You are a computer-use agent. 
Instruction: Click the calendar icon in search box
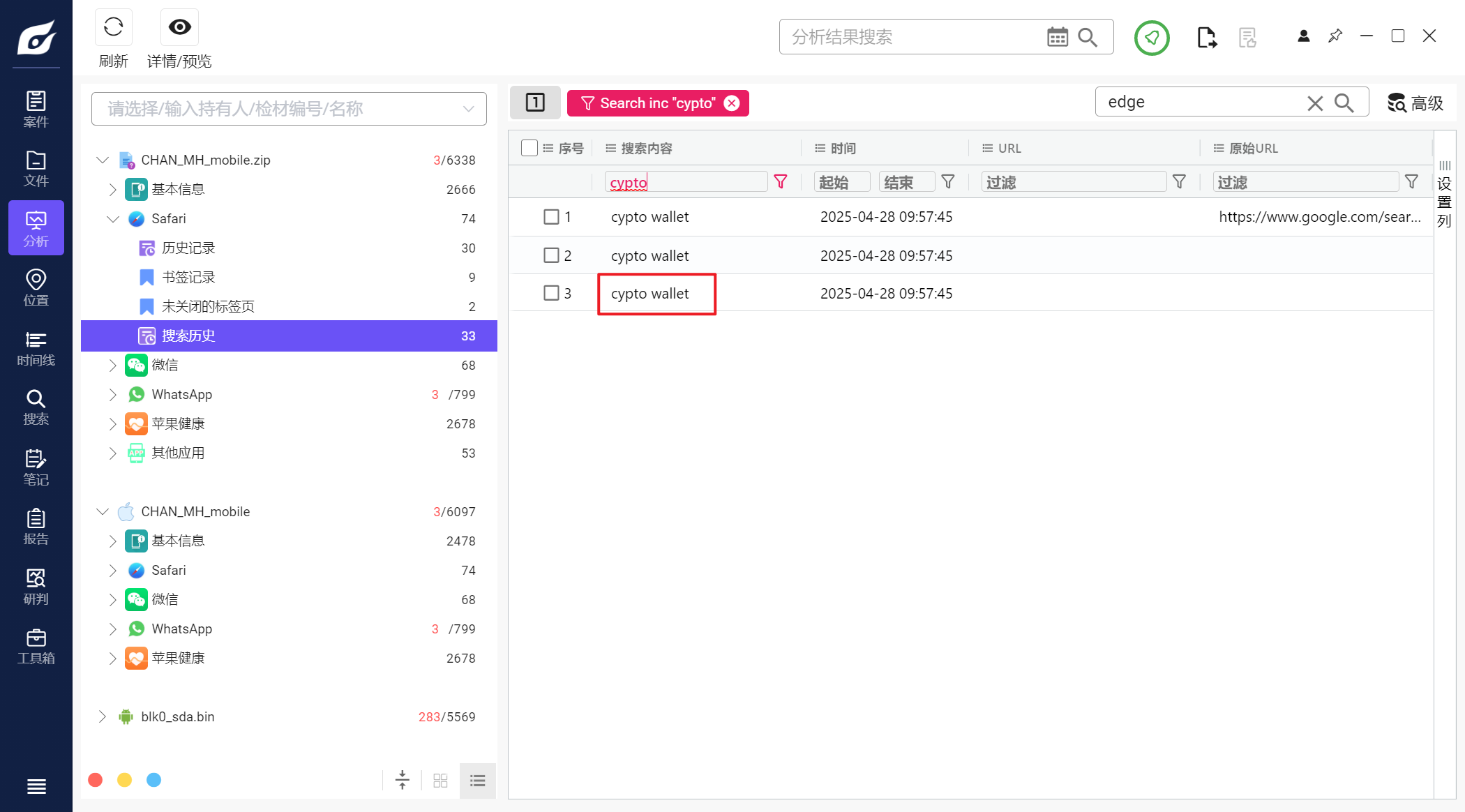coord(1057,37)
